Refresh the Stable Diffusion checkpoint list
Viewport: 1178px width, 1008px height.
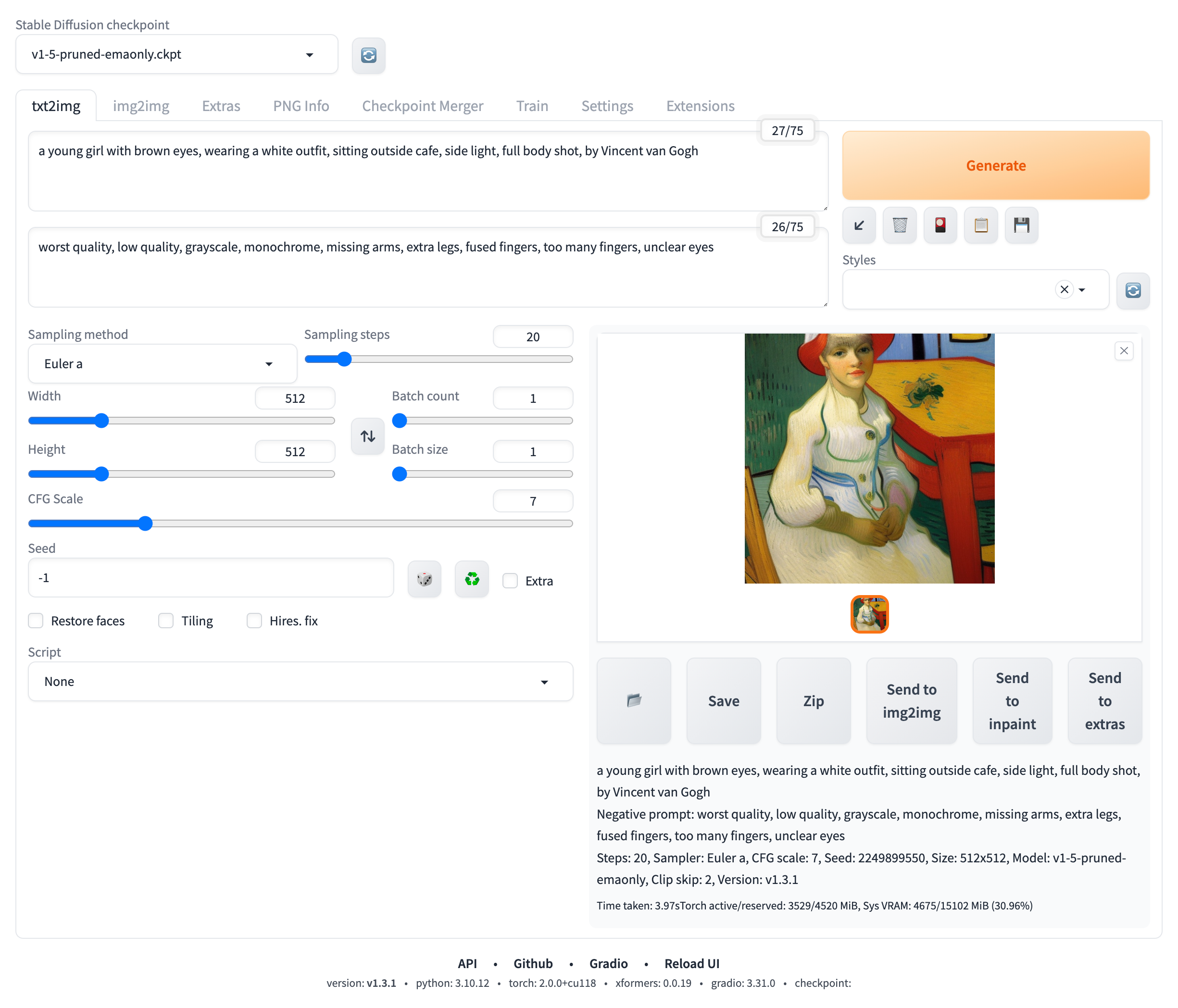coord(368,55)
